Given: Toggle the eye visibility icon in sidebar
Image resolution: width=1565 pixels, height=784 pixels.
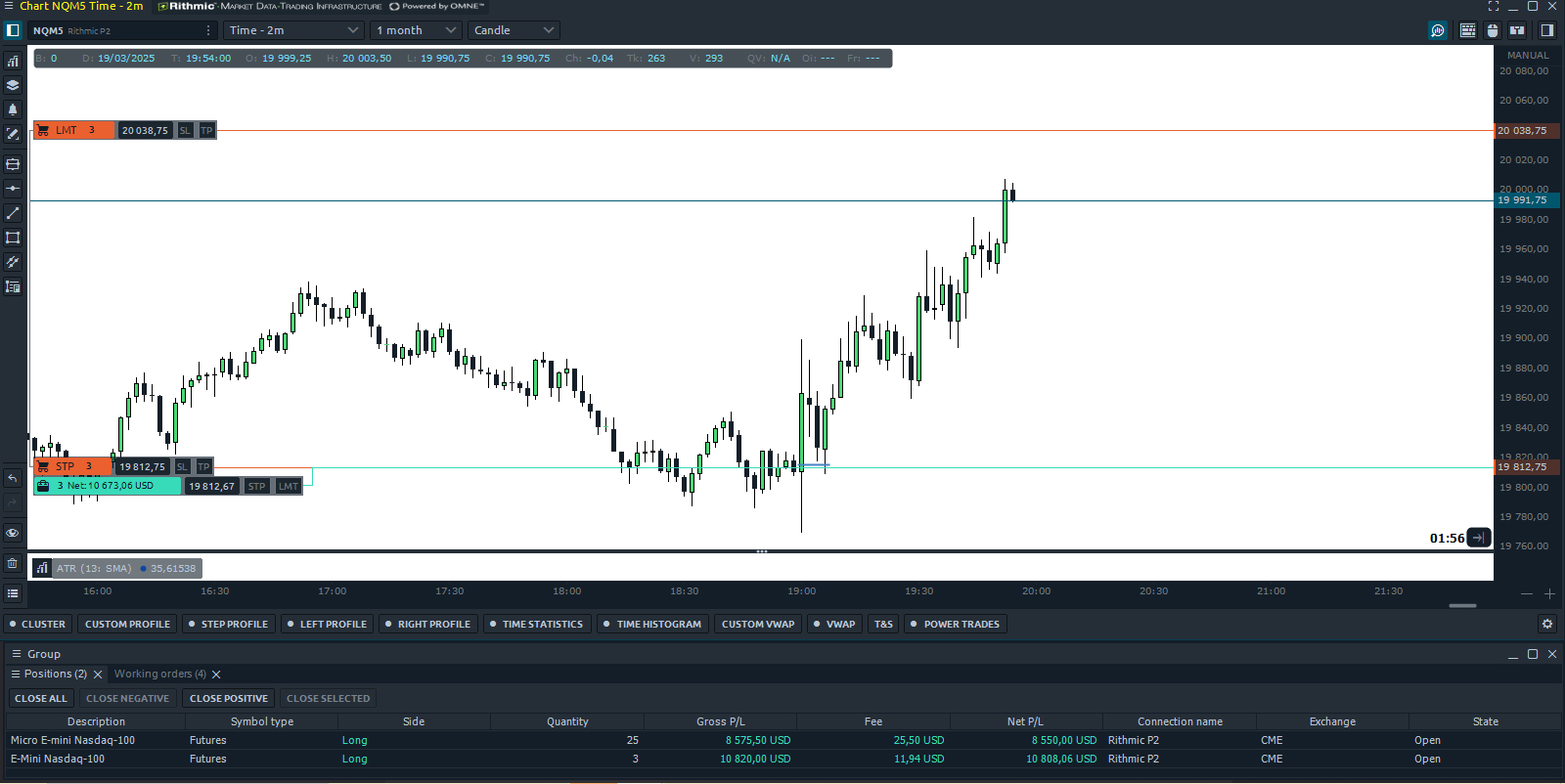Looking at the screenshot, I should tap(13, 533).
